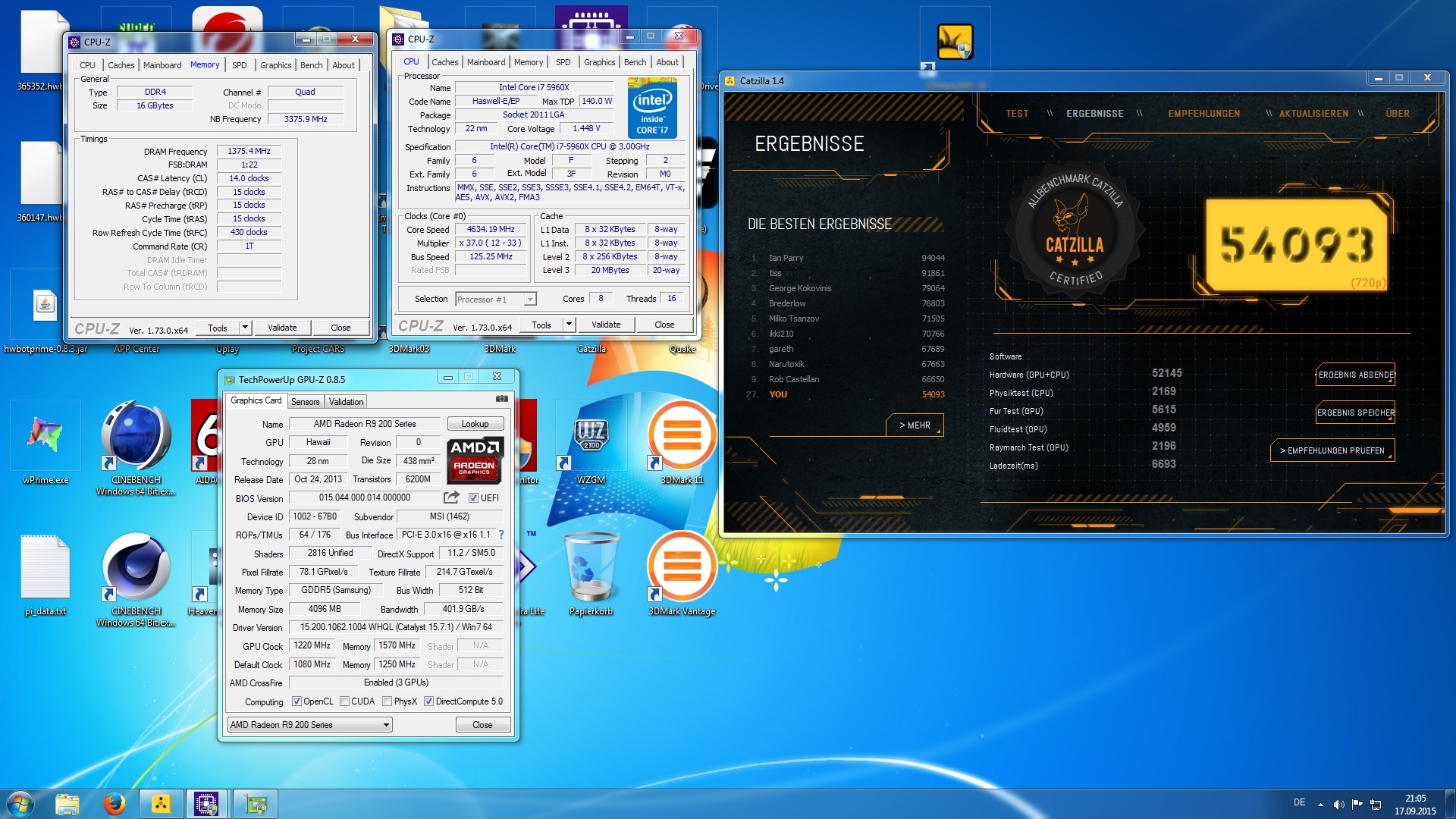Toggle the UEFI checkbox in GPU-Z

[473, 498]
